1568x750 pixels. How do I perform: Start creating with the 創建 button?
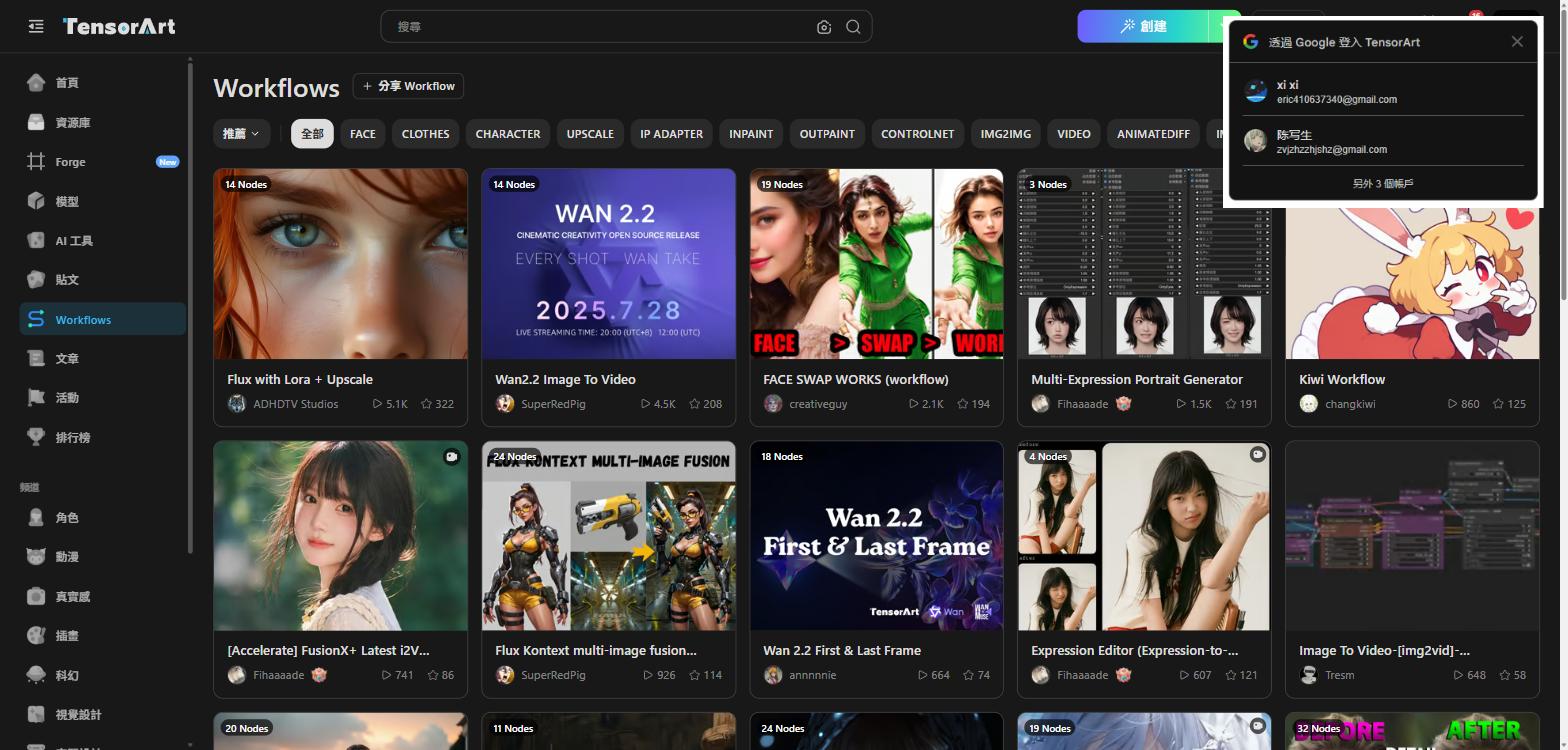coord(1143,26)
